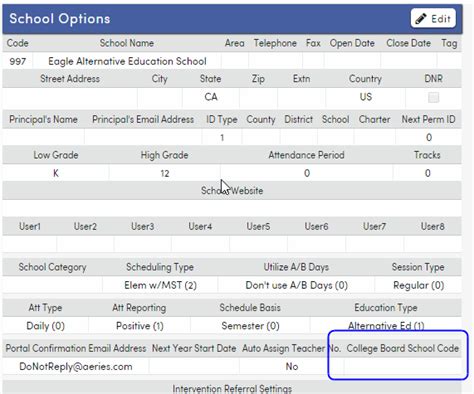This screenshot has height=394, width=474.
Task: Select the Low Grade value K
Action: pyautogui.click(x=56, y=173)
